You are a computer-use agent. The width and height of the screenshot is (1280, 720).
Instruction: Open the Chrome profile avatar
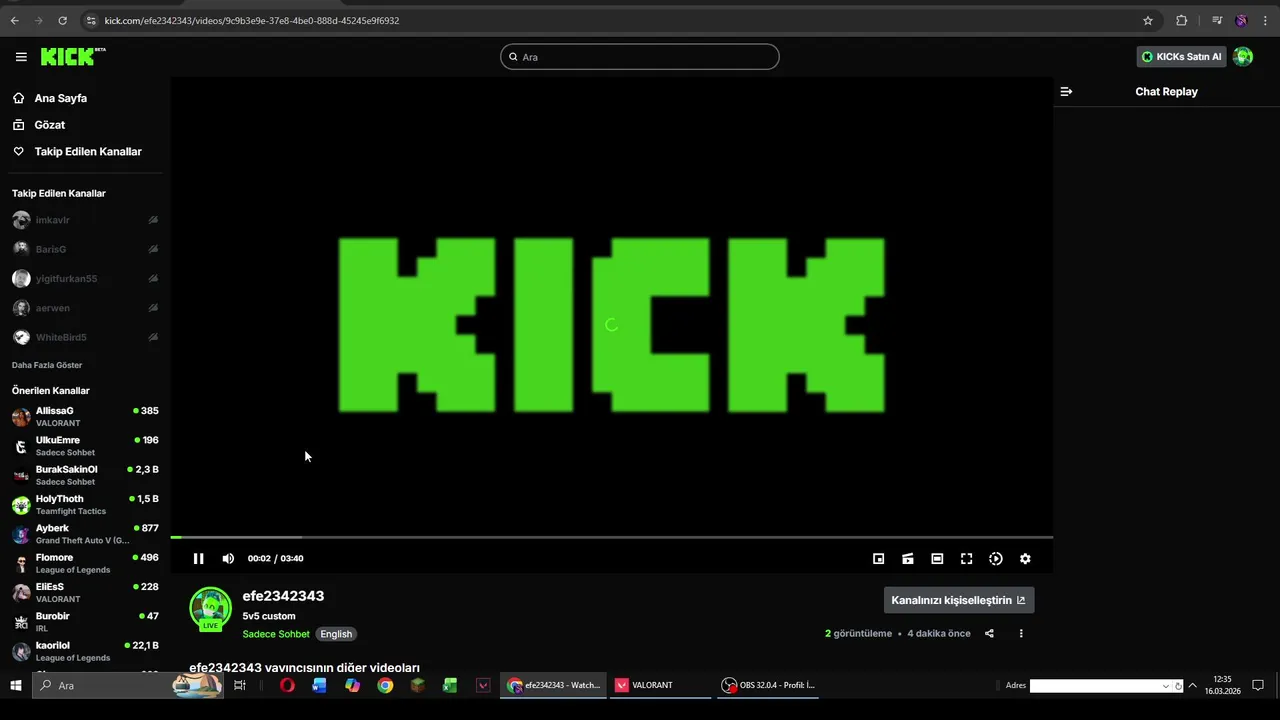click(x=1241, y=20)
